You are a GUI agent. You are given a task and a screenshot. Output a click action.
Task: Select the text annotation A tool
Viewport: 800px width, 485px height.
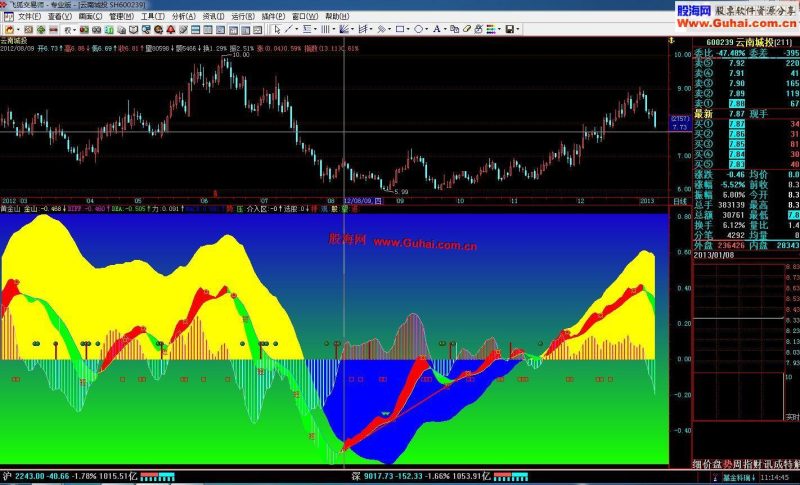tap(437, 30)
